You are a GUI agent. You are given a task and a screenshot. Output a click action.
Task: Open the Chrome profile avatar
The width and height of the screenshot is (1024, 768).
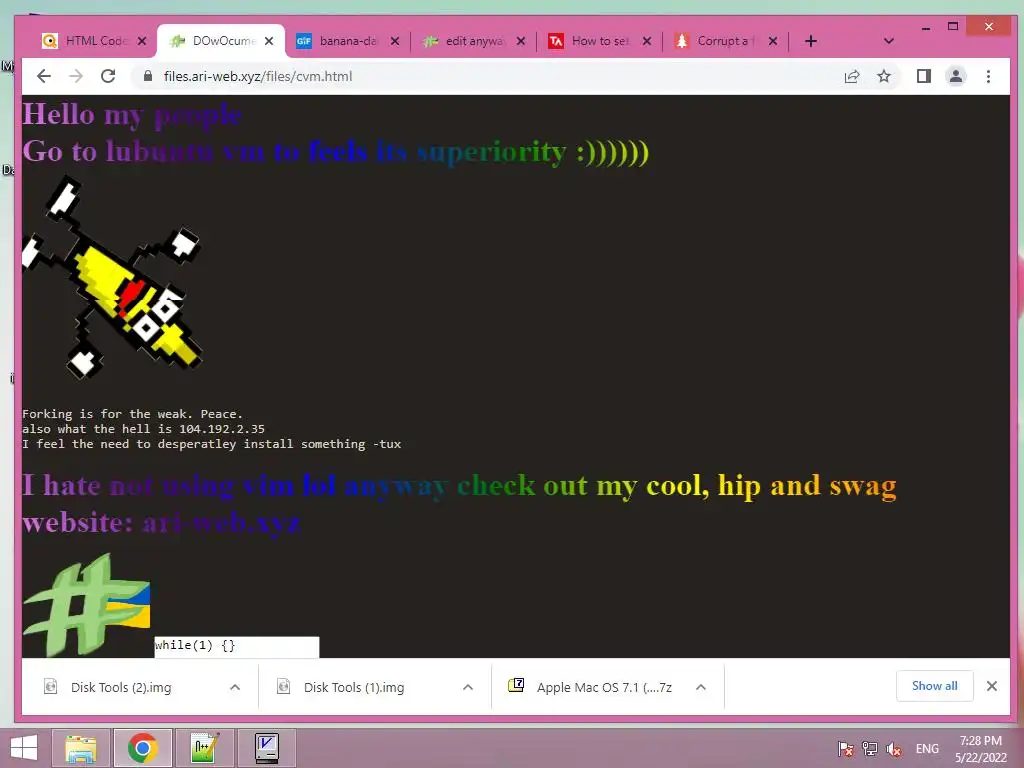point(955,76)
